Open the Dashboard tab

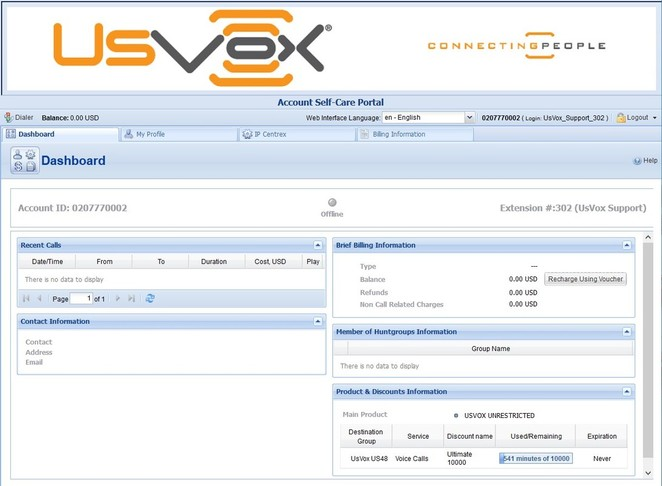(60, 134)
